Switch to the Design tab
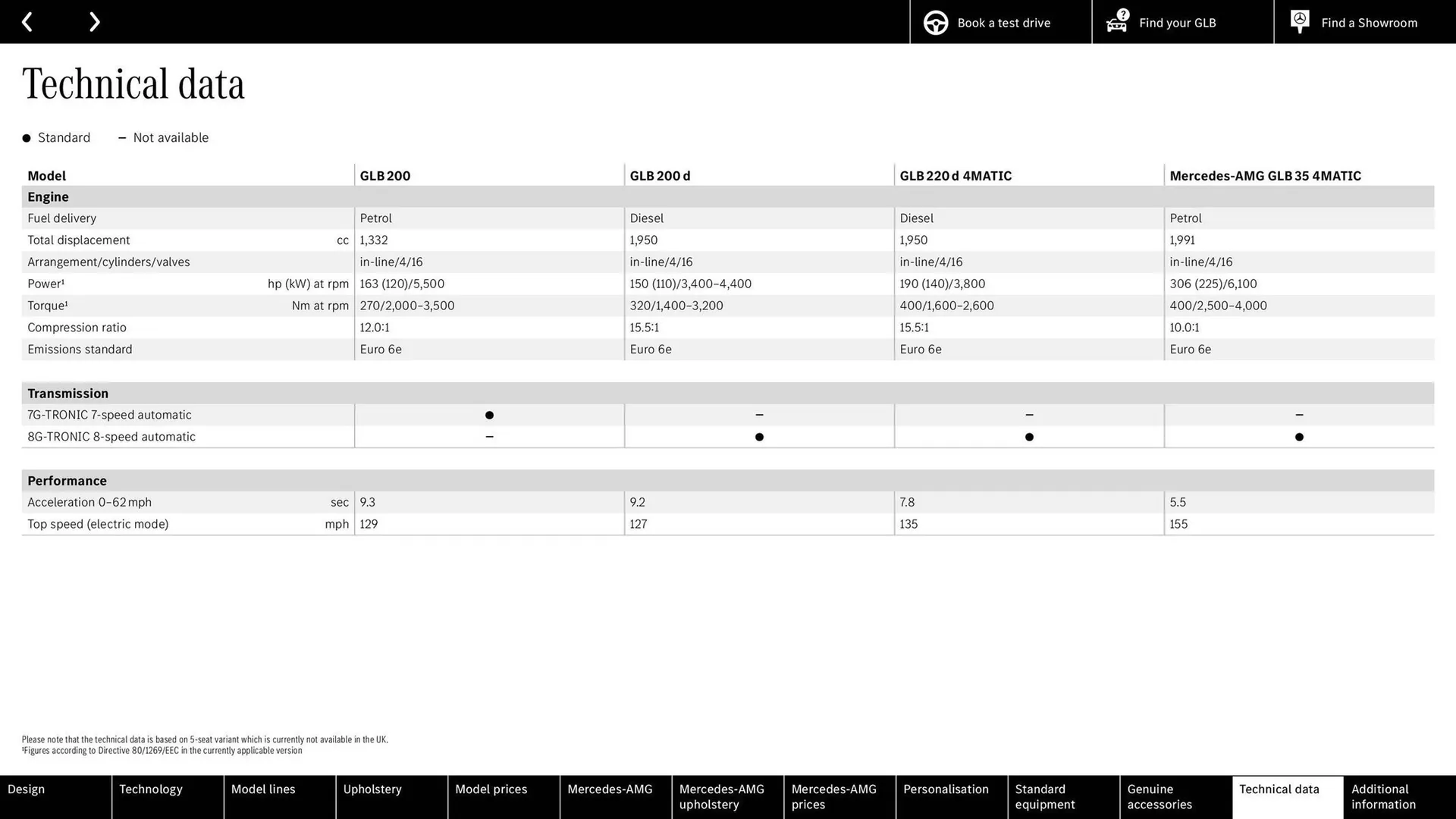 26,789
